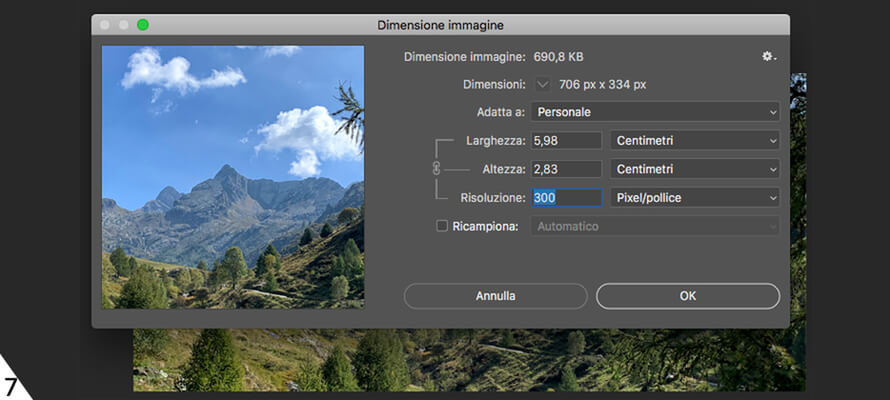Click the Ricampiona label text
Screen dimensions: 890x400
pyautogui.click(x=485, y=227)
